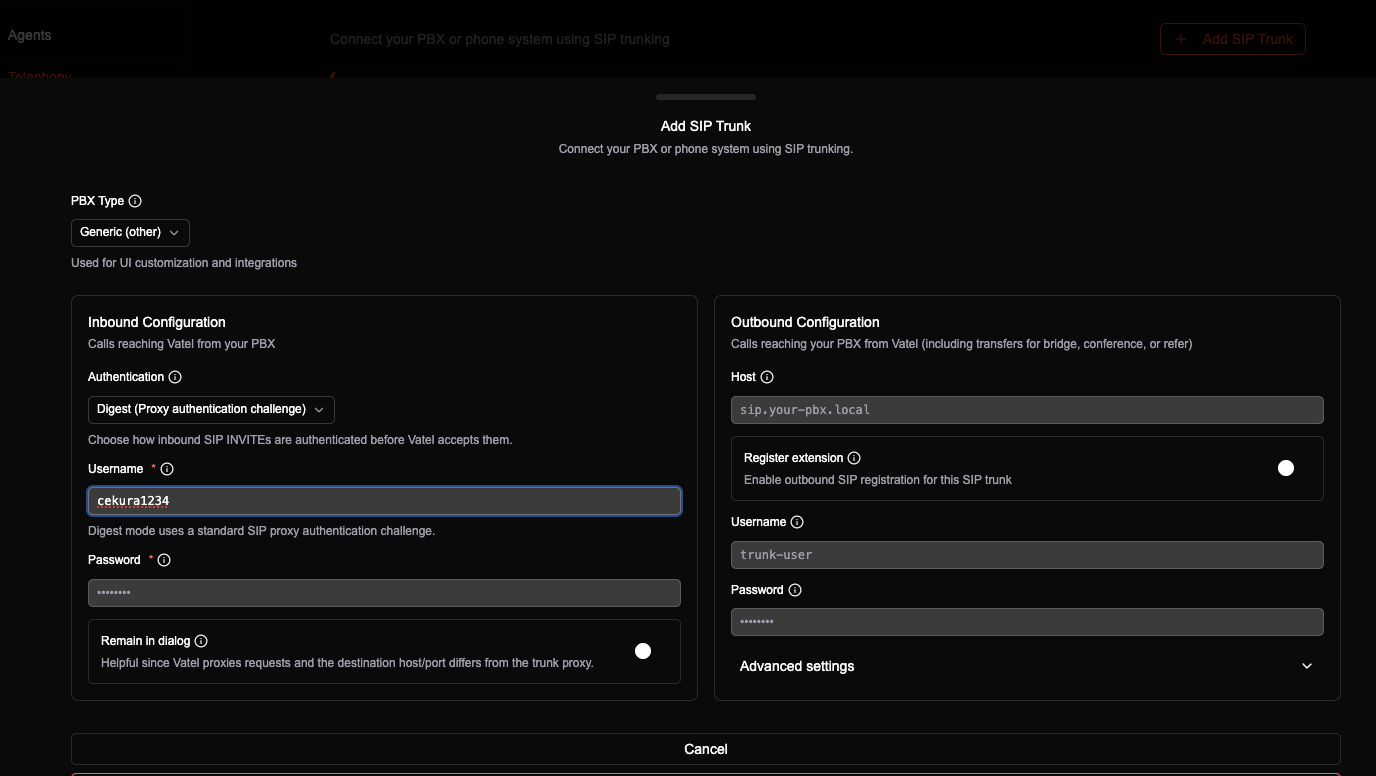Image resolution: width=1376 pixels, height=776 pixels.
Task: Click the Host info icon
Action: pos(767,377)
